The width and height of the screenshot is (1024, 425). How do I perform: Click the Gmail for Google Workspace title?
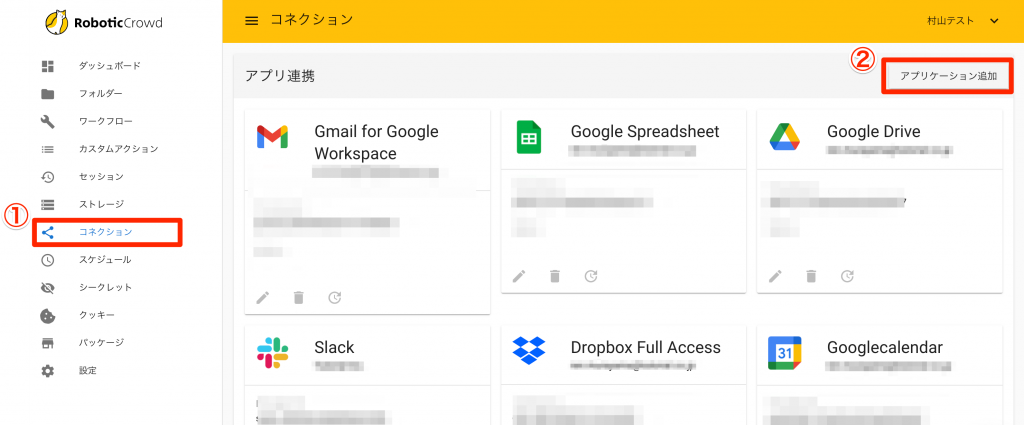[x=376, y=142]
